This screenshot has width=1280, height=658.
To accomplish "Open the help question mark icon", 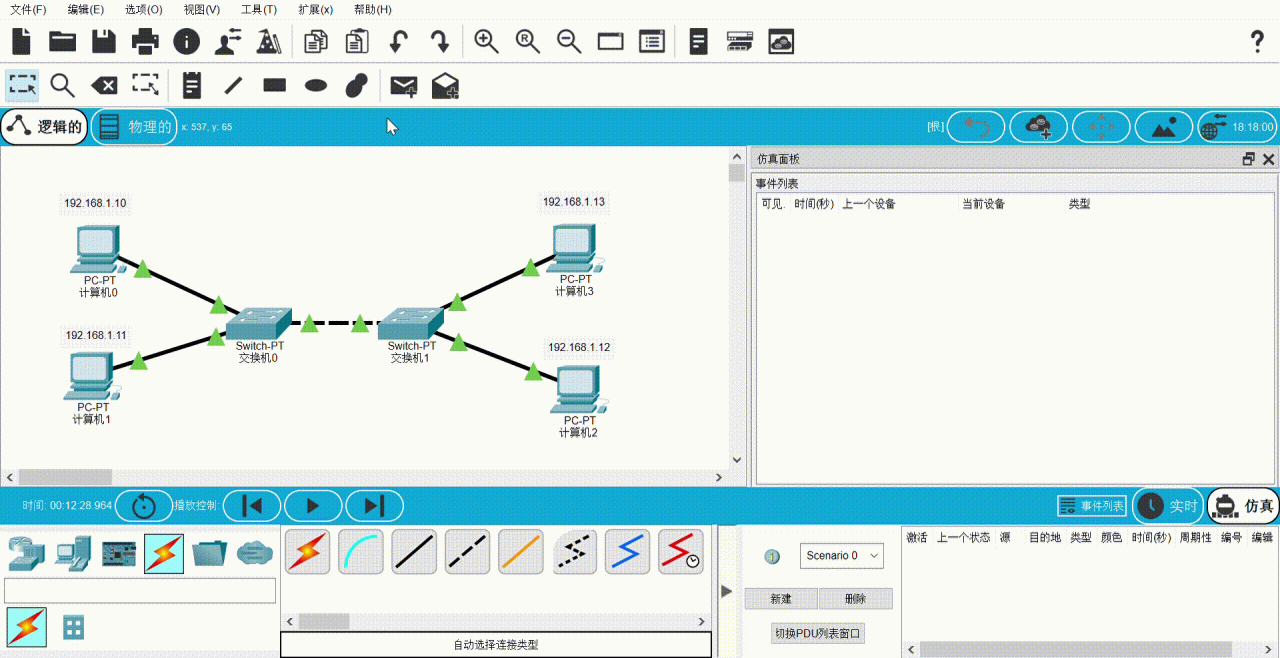I will click(1258, 42).
